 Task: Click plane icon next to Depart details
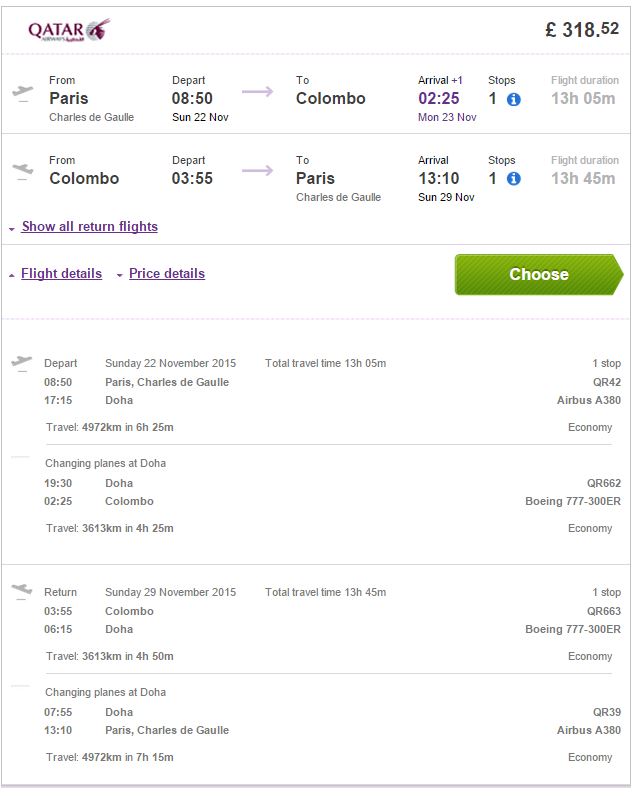tap(21, 363)
